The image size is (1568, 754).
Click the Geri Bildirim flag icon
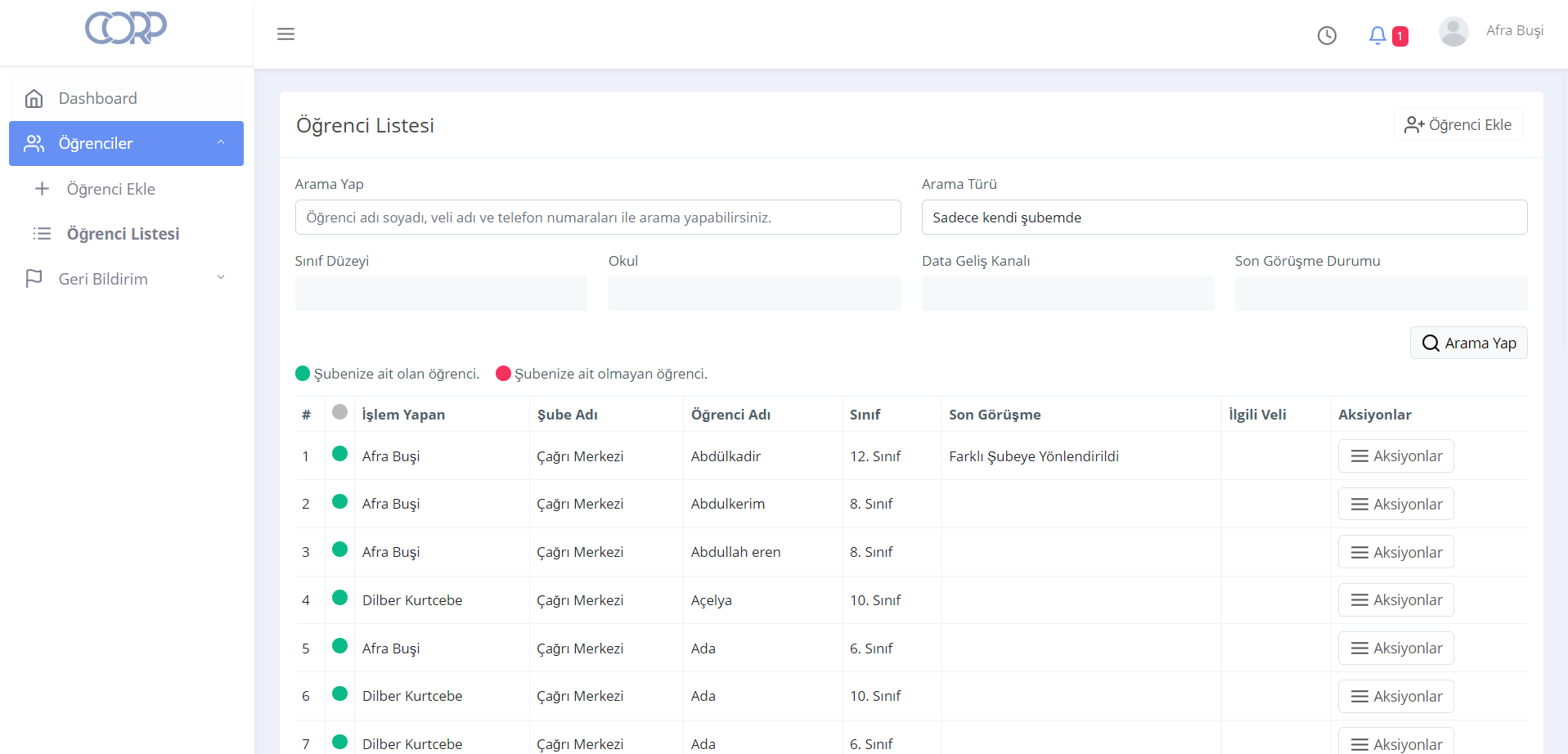(x=34, y=279)
